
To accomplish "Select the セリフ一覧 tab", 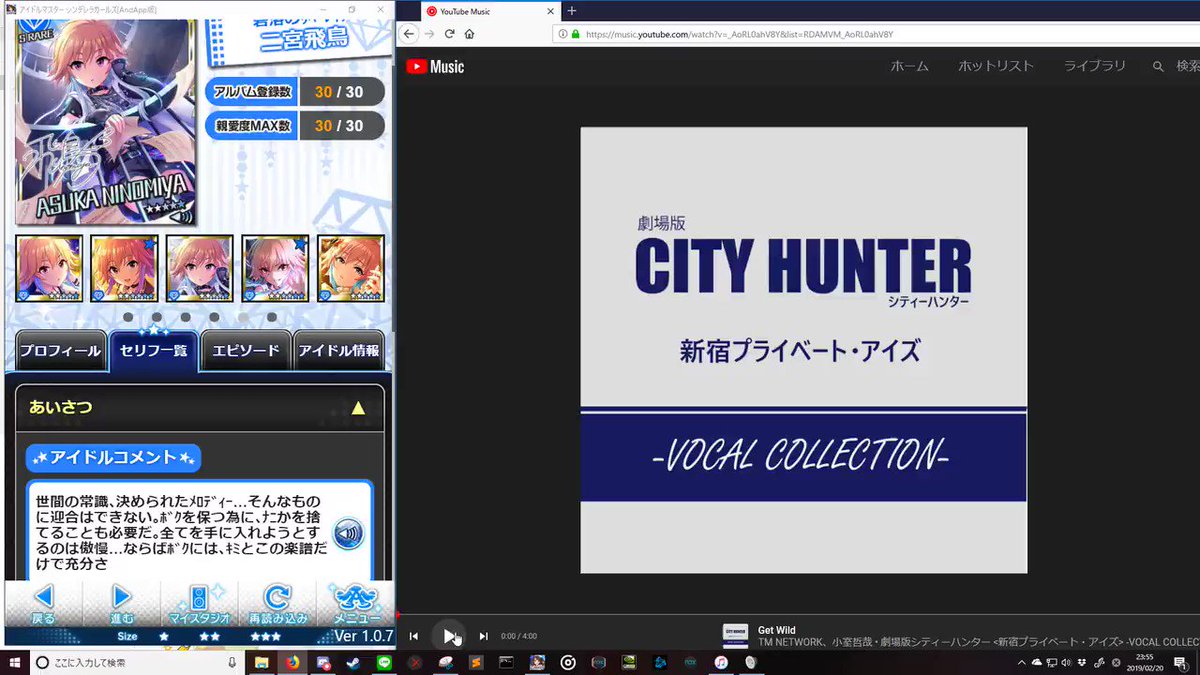I will click(153, 351).
